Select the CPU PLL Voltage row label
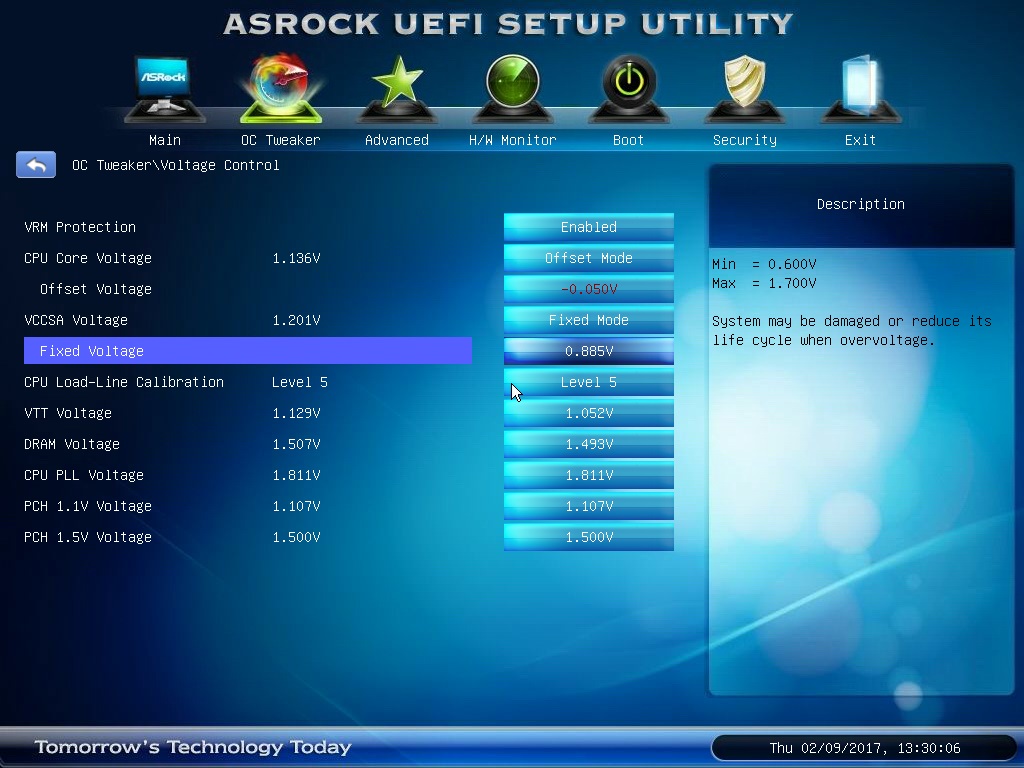This screenshot has height=768, width=1024. [84, 475]
